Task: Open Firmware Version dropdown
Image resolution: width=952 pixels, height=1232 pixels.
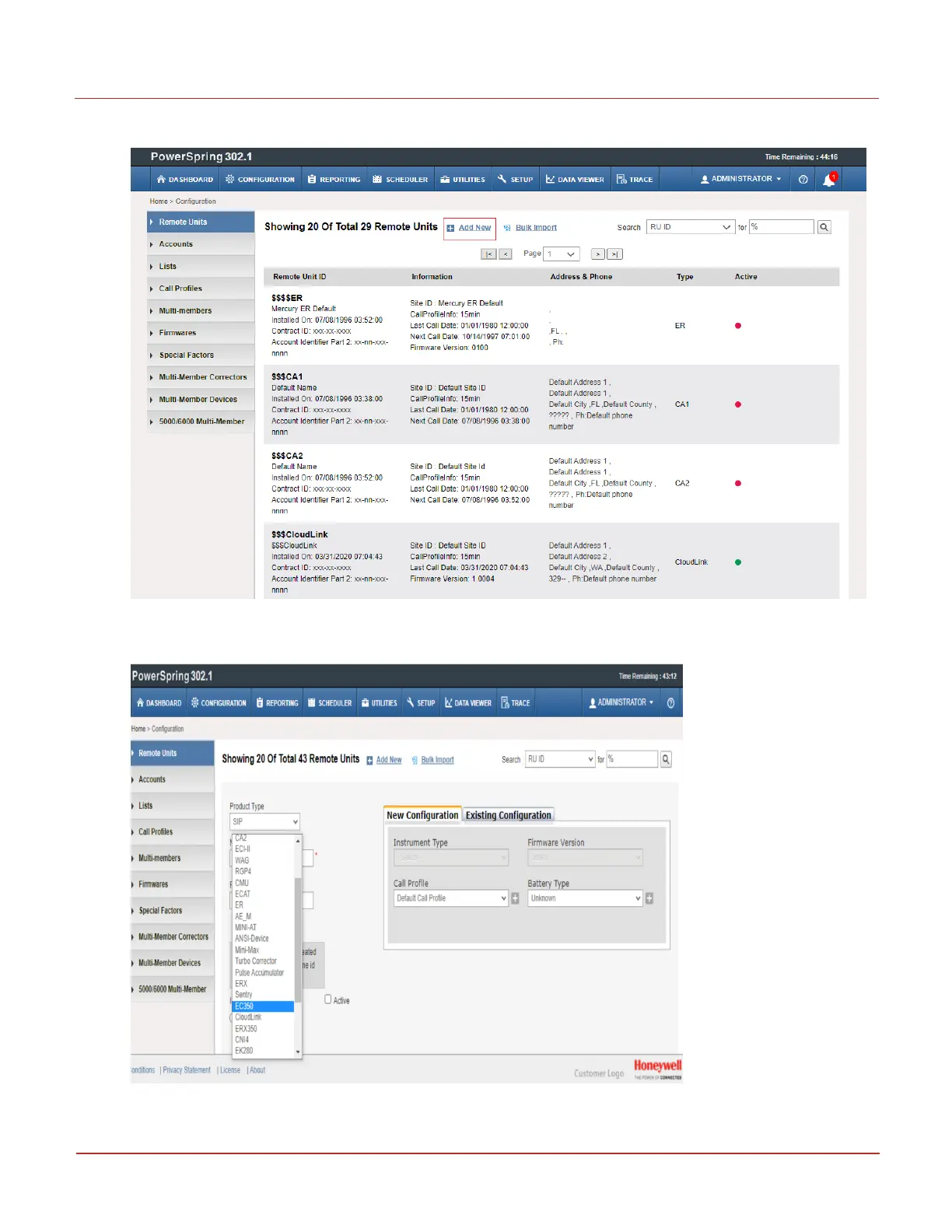Action: pyautogui.click(x=585, y=857)
